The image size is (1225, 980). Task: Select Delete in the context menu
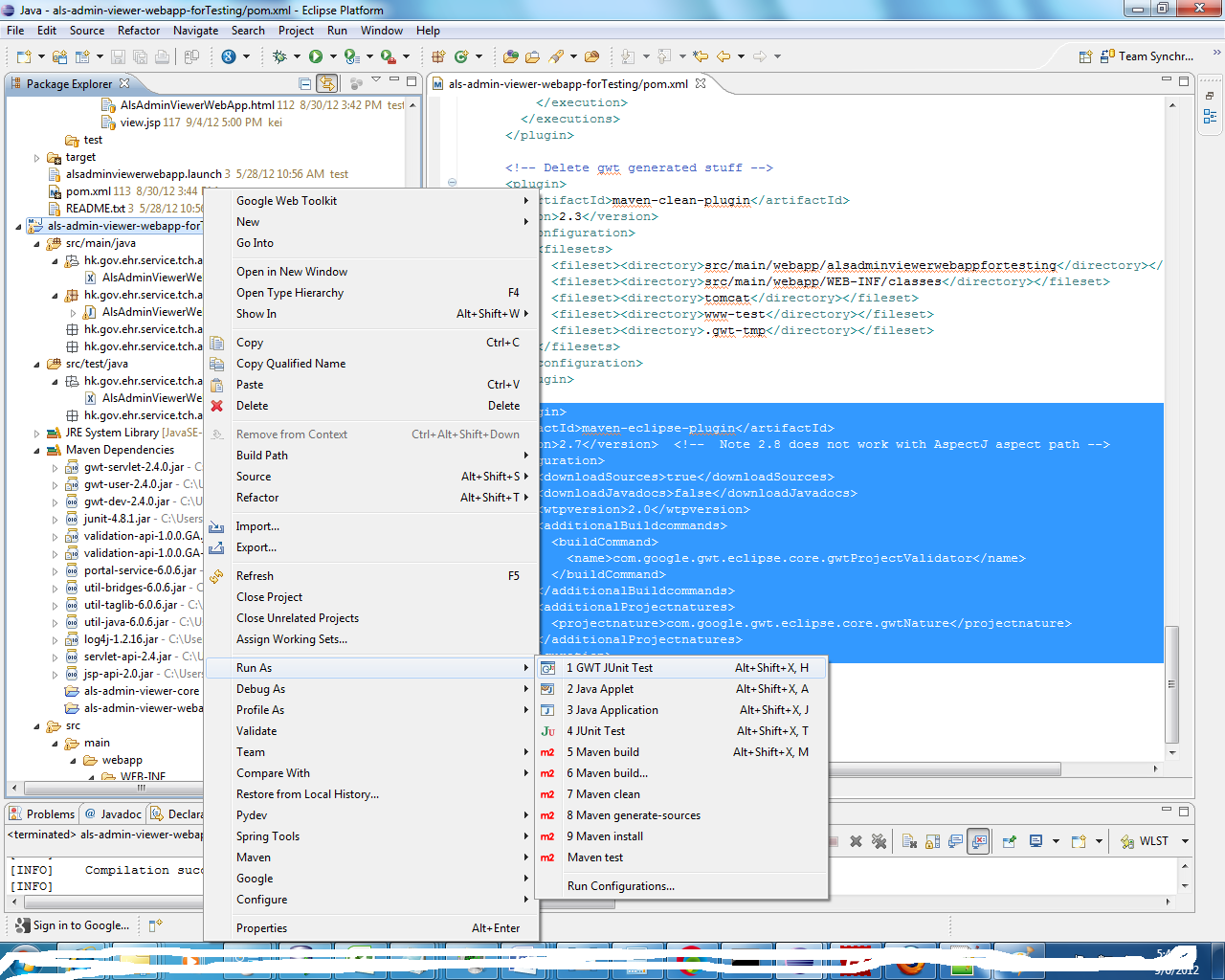point(372,406)
